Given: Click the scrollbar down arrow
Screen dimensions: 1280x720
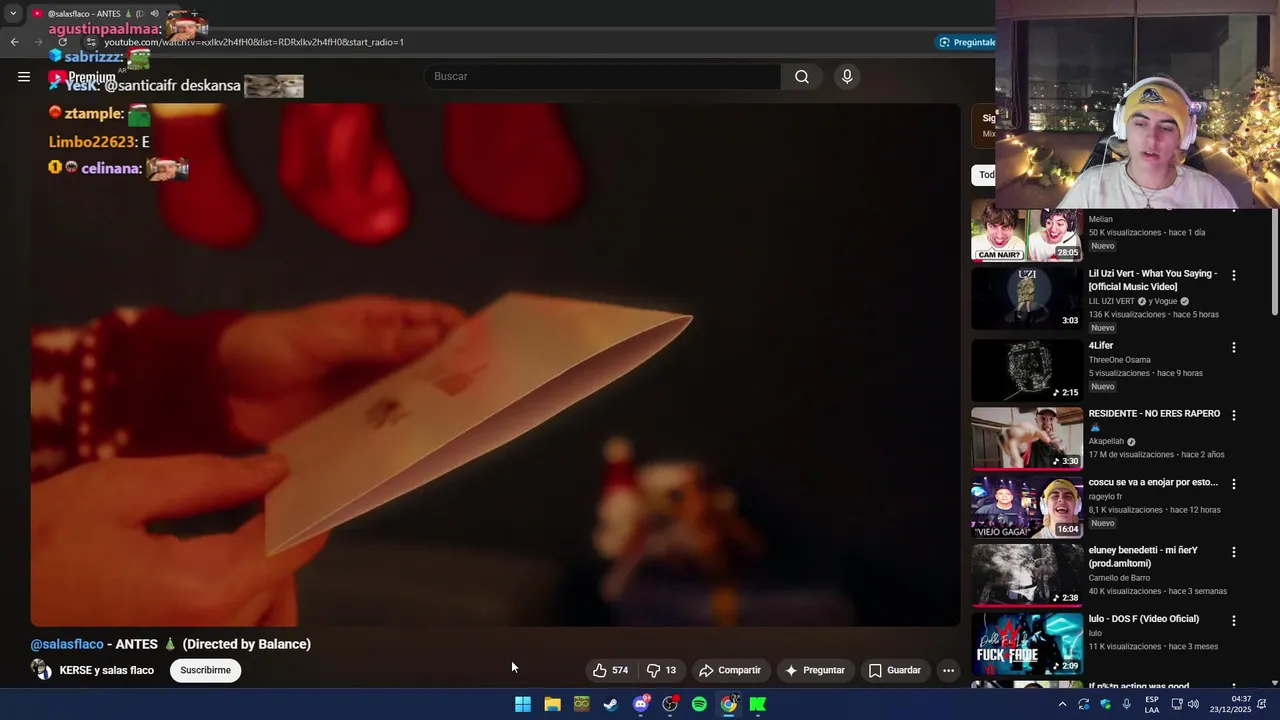Looking at the screenshot, I should point(1273,683).
